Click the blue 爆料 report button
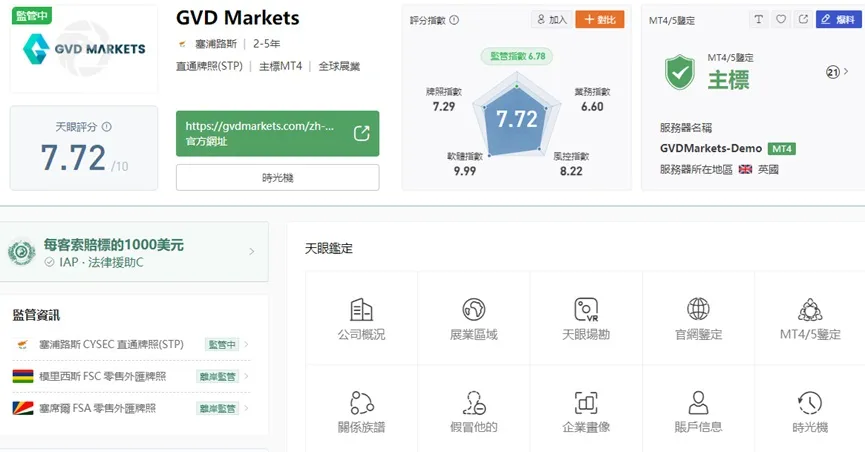Image resolution: width=865 pixels, height=452 pixels. tap(839, 19)
